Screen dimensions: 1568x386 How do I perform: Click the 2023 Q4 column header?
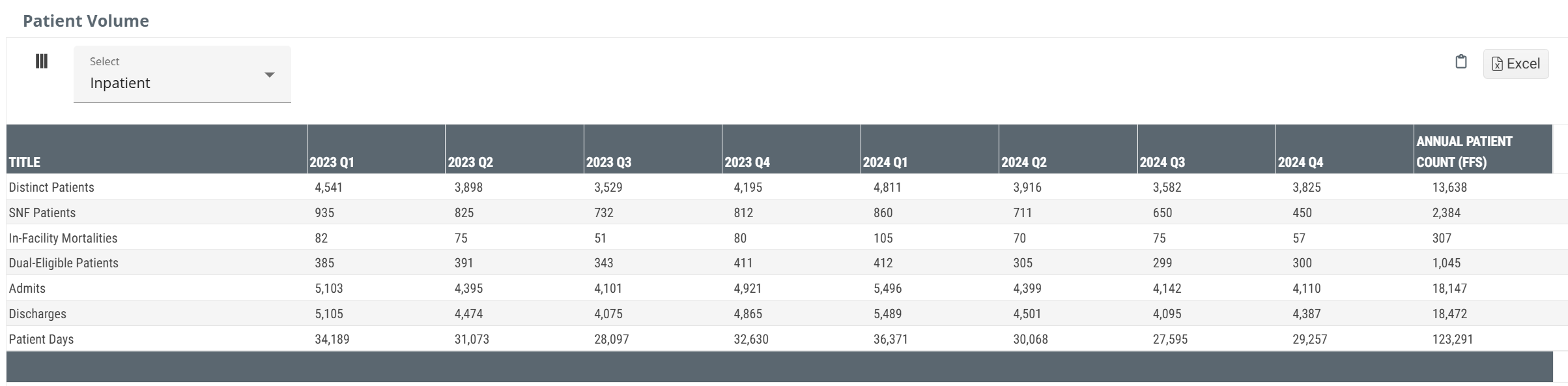[x=747, y=162]
